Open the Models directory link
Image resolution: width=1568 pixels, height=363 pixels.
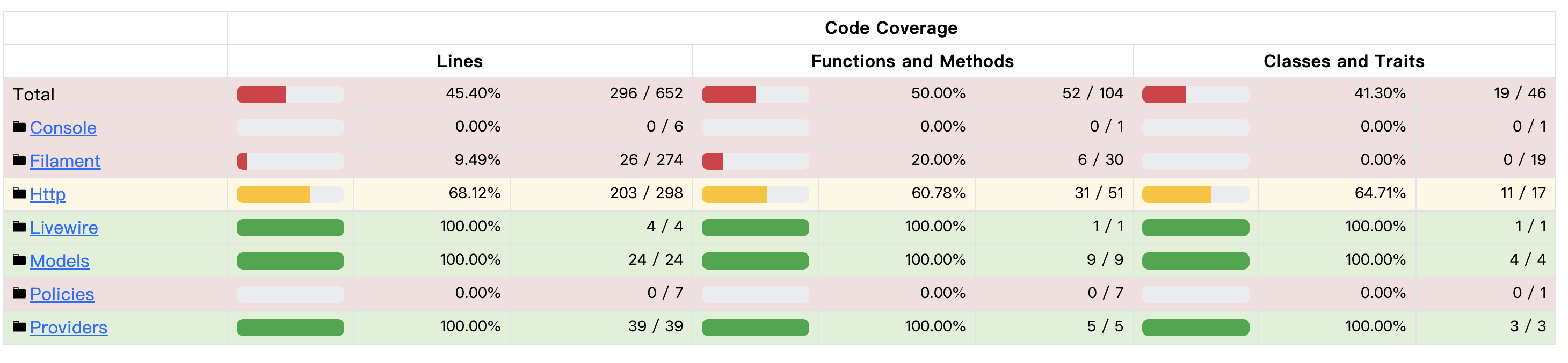(60, 262)
